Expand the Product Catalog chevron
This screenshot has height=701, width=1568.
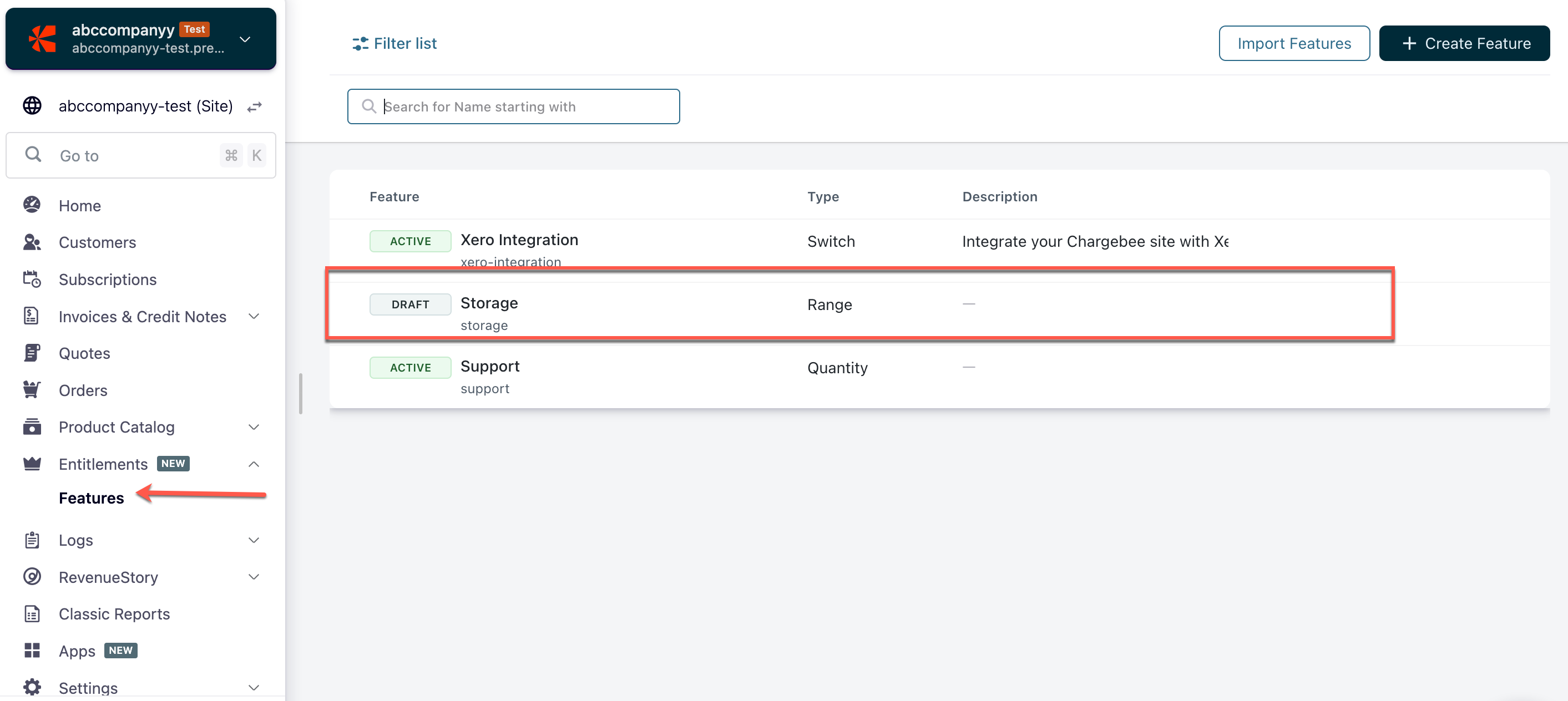coord(254,427)
